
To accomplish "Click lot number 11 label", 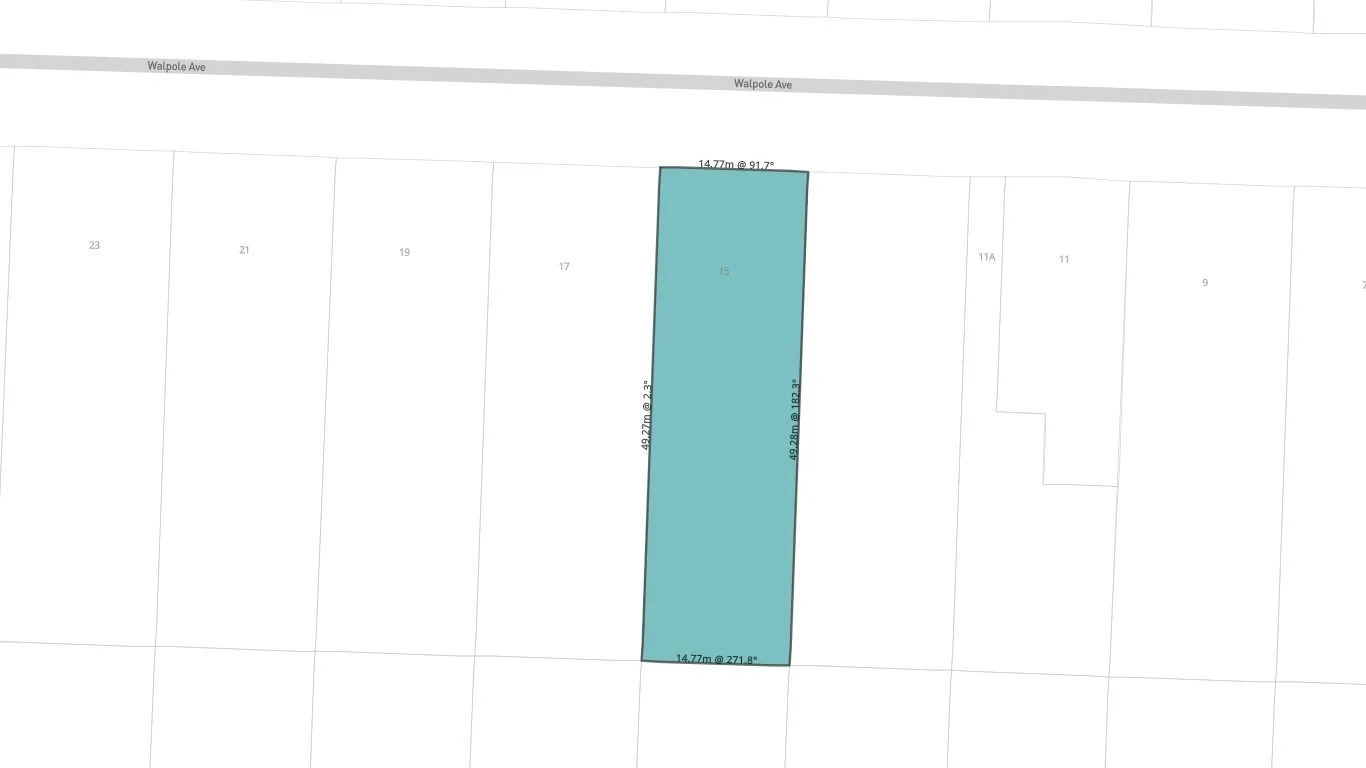I will 1064,259.
